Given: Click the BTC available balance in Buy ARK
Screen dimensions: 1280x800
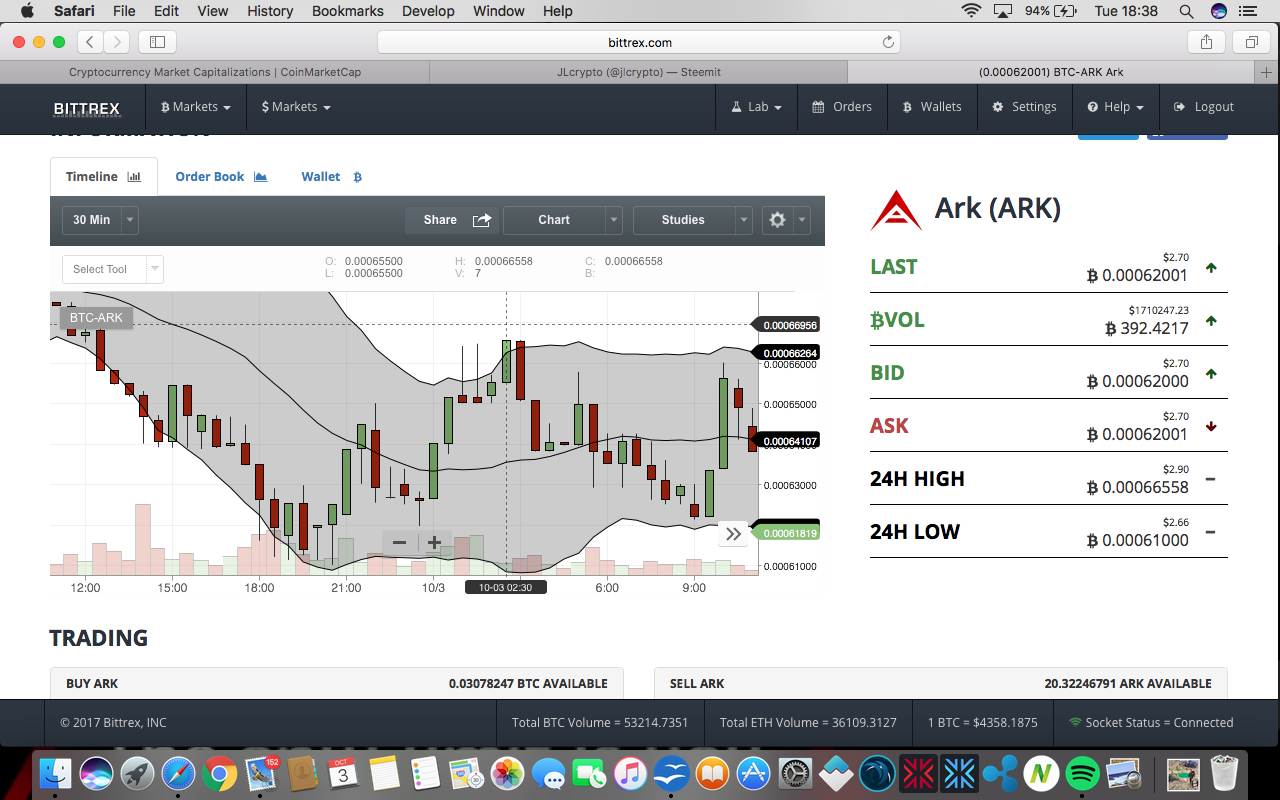Looking at the screenshot, I should pos(528,684).
